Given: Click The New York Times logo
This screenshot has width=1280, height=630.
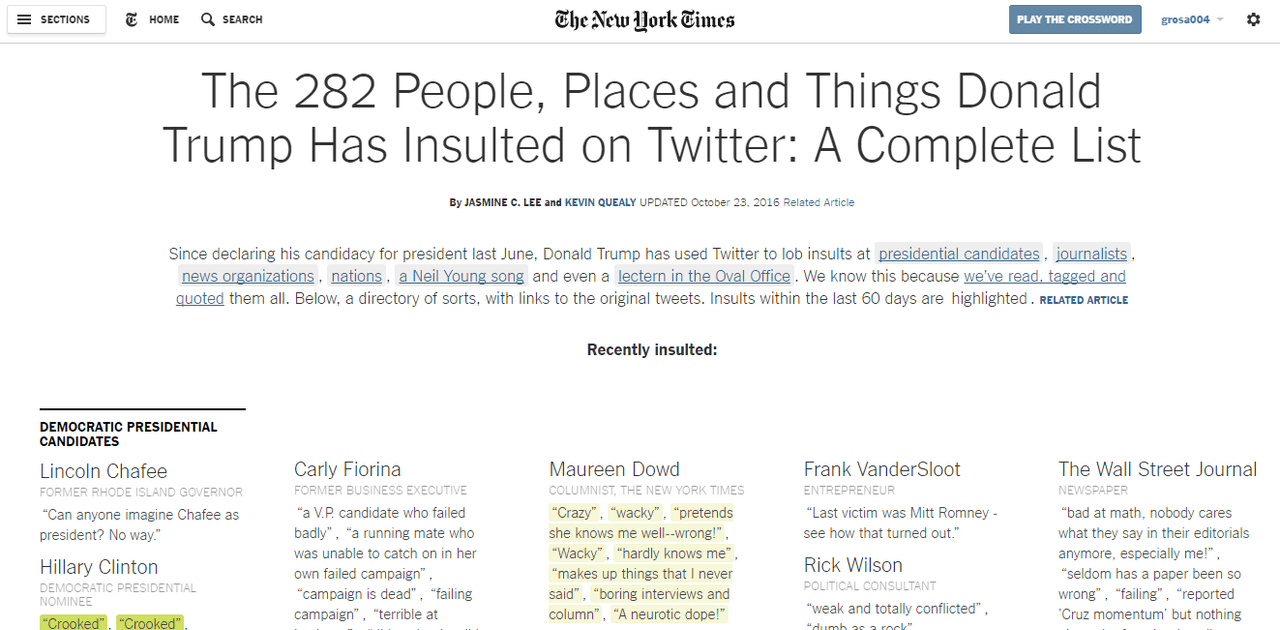Looking at the screenshot, I should [x=645, y=20].
